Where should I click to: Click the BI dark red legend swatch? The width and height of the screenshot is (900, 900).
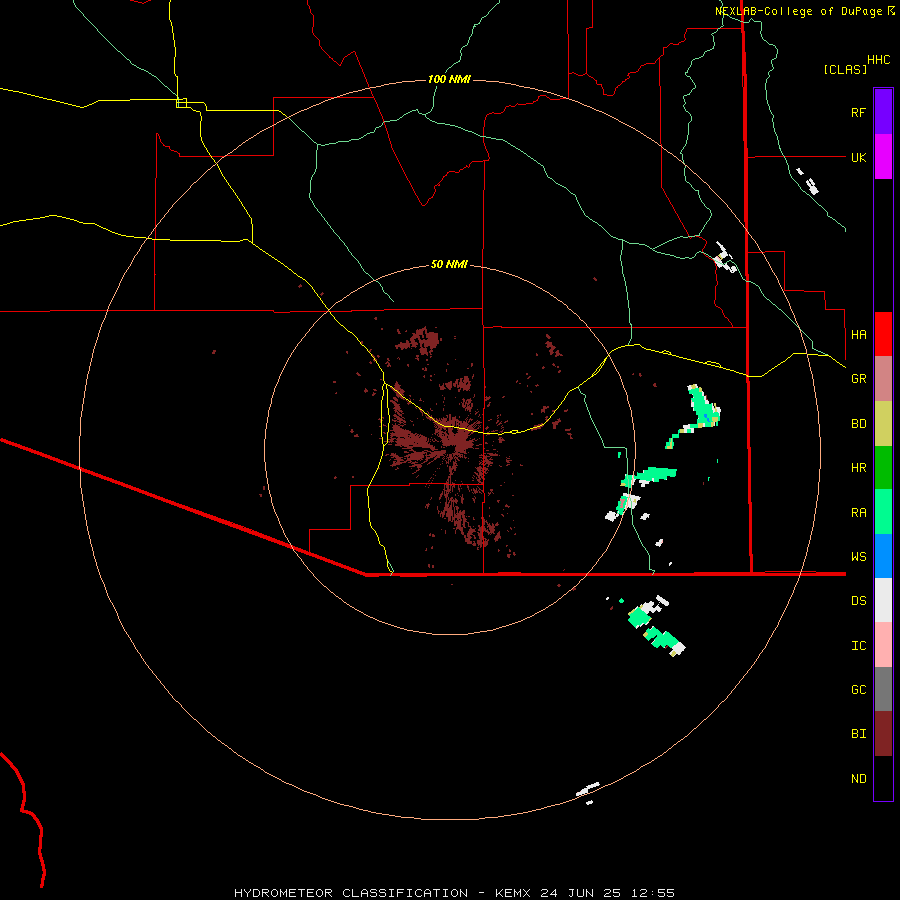tap(883, 734)
